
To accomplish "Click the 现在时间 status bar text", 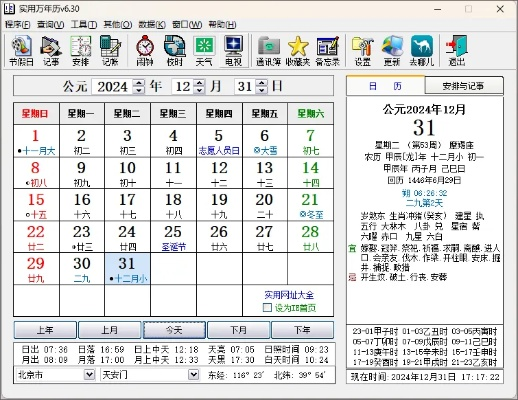I will click(425, 377).
